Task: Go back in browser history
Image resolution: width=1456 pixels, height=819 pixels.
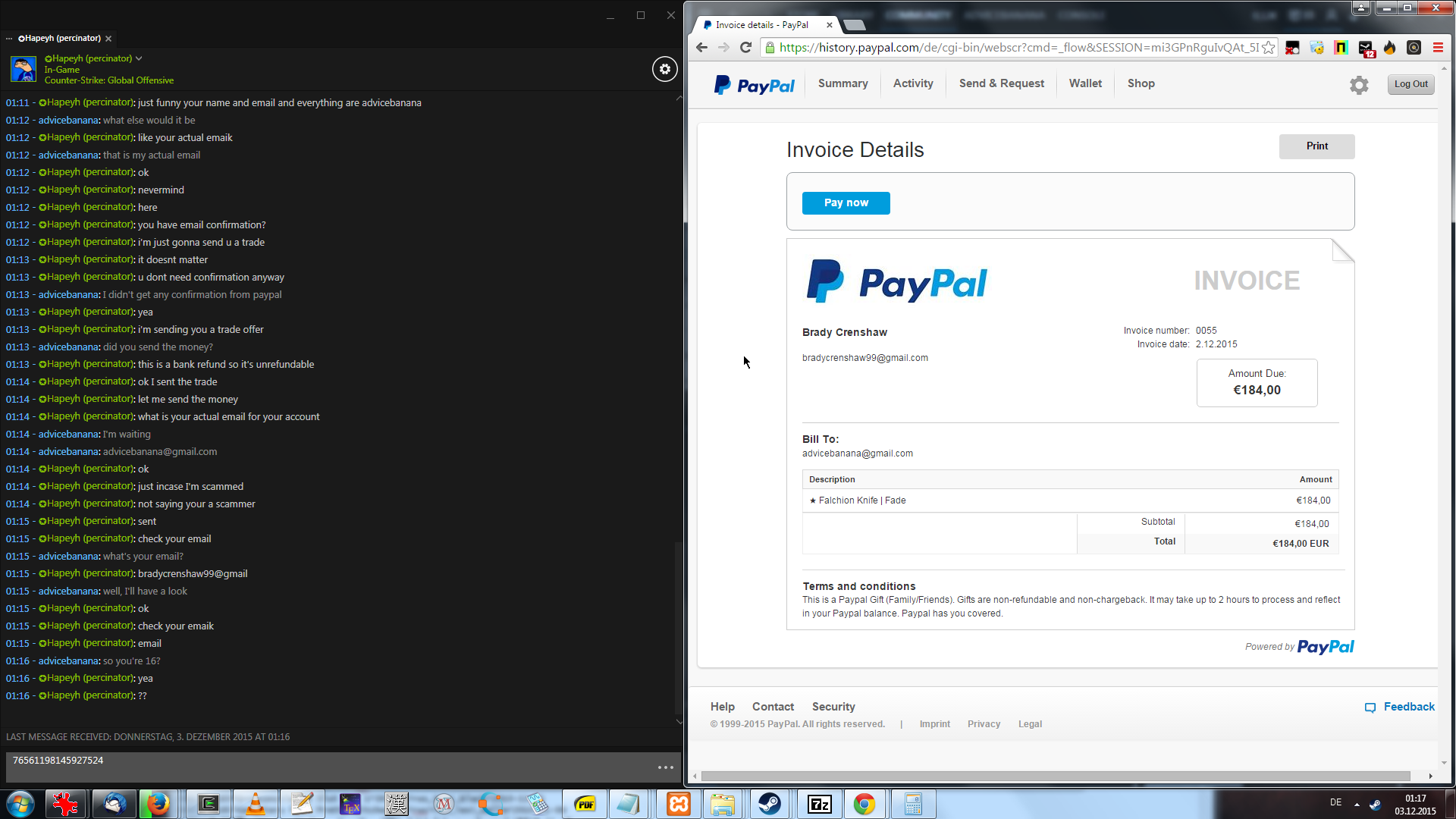Action: (701, 48)
